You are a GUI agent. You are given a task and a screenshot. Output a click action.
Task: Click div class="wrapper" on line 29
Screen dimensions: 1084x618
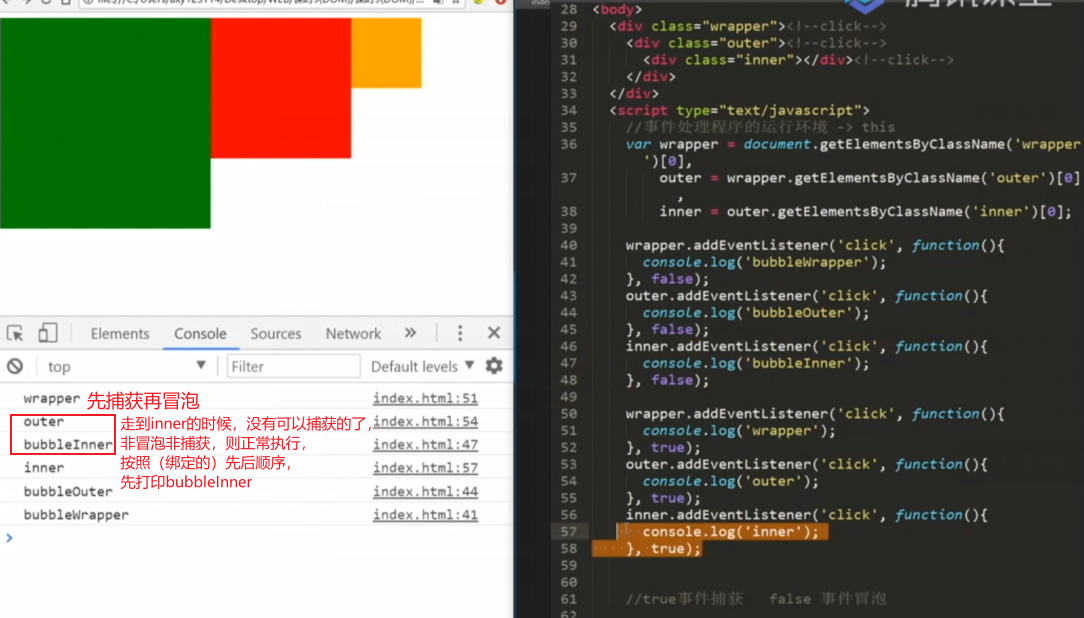(697, 26)
